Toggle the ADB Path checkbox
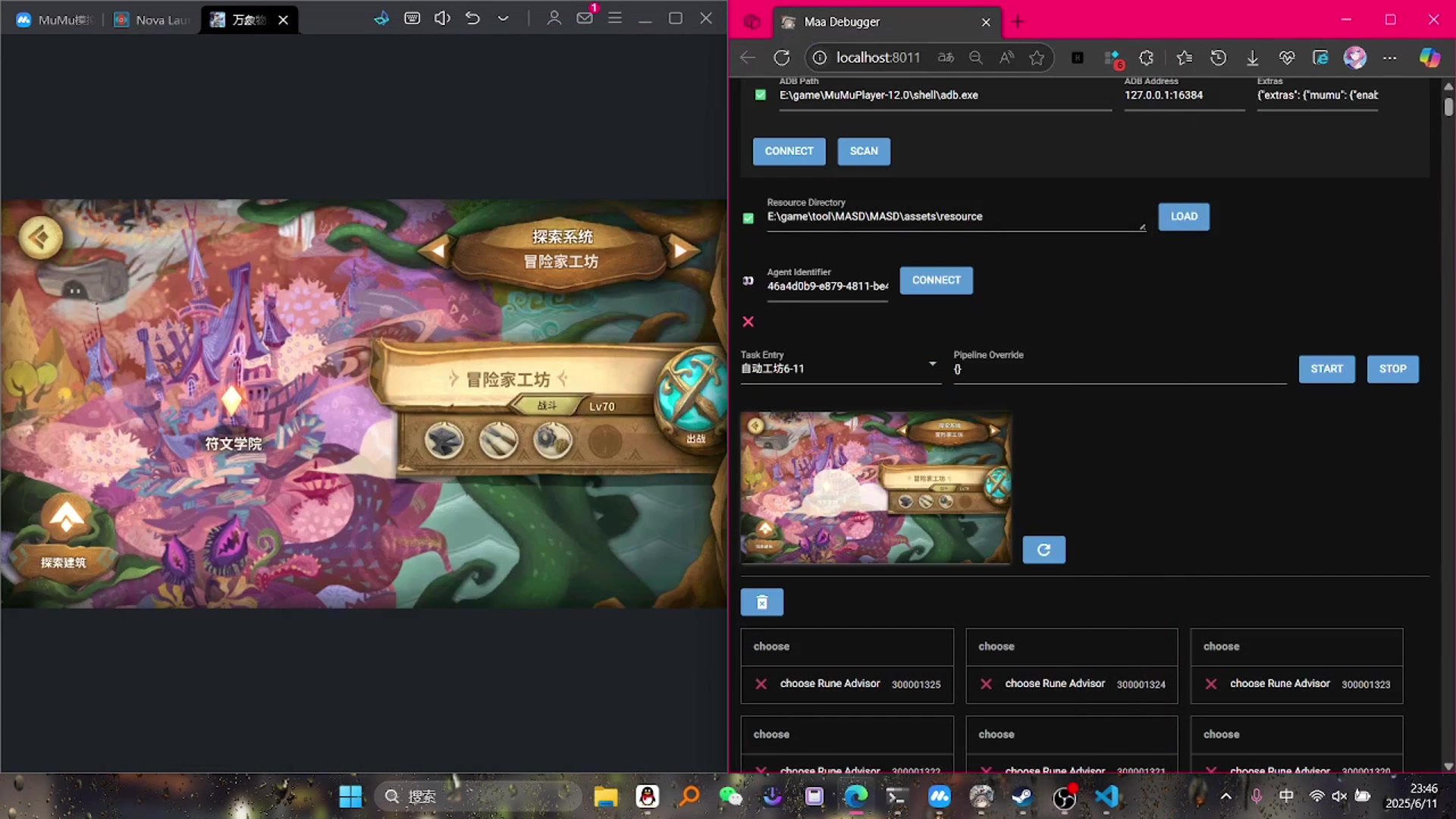The width and height of the screenshot is (1456, 819). click(761, 95)
